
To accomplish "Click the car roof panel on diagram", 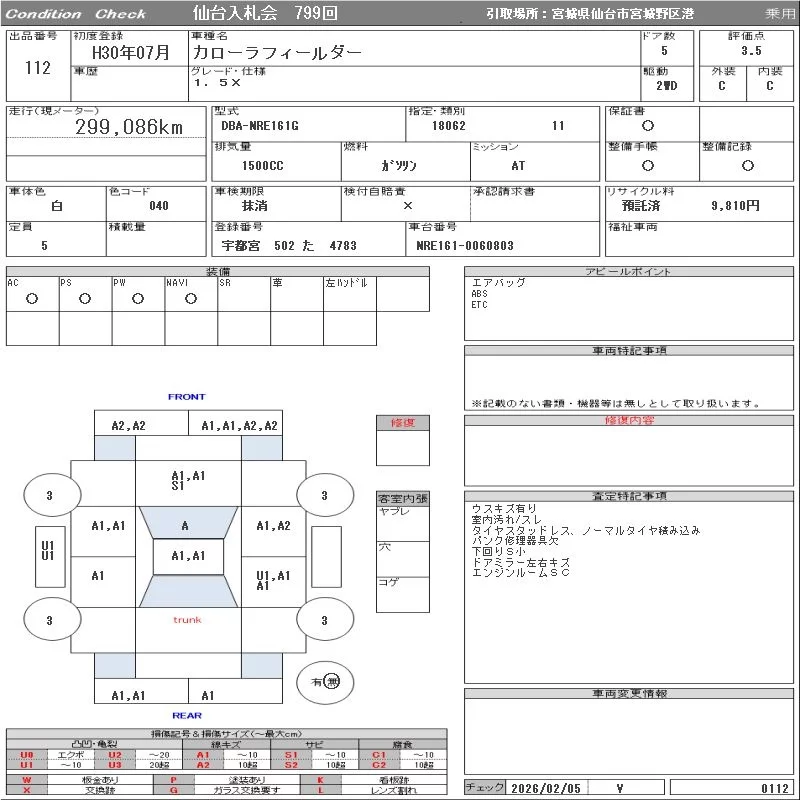I will pyautogui.click(x=187, y=556).
